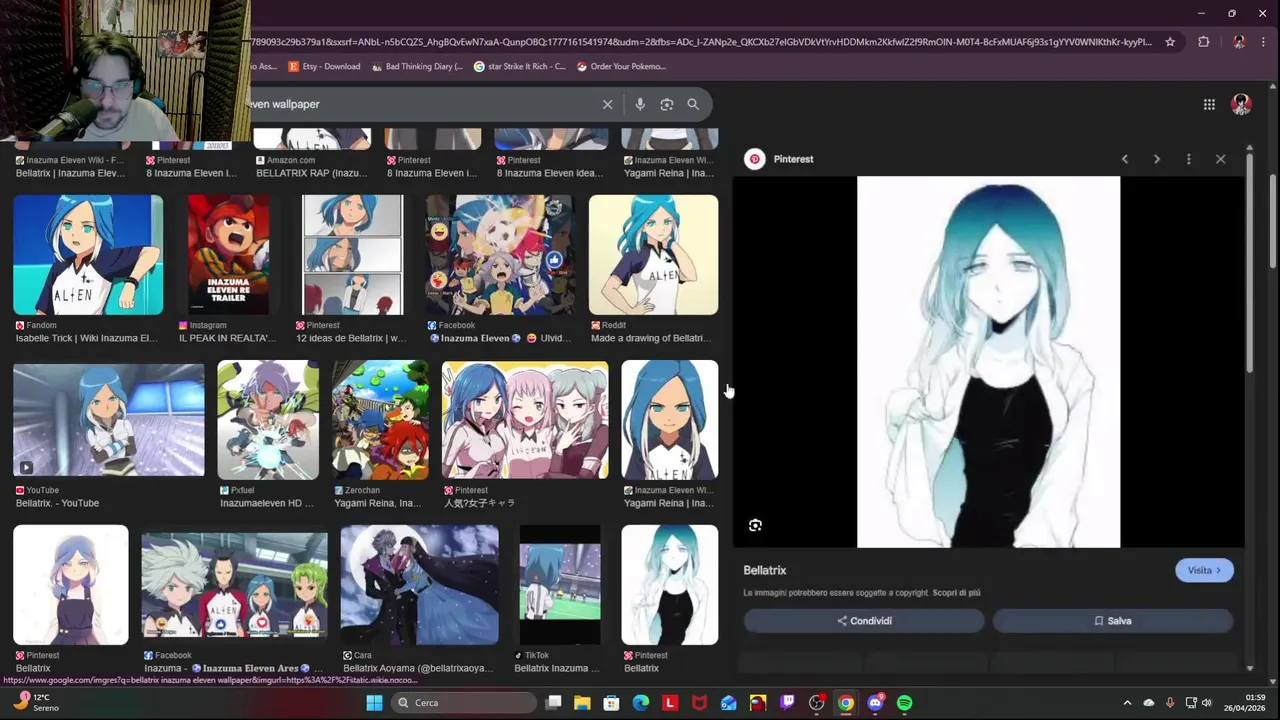The image size is (1280, 720).
Task: Select the Reddit drawing of Bellatrix thumbnail
Action: pyautogui.click(x=653, y=255)
